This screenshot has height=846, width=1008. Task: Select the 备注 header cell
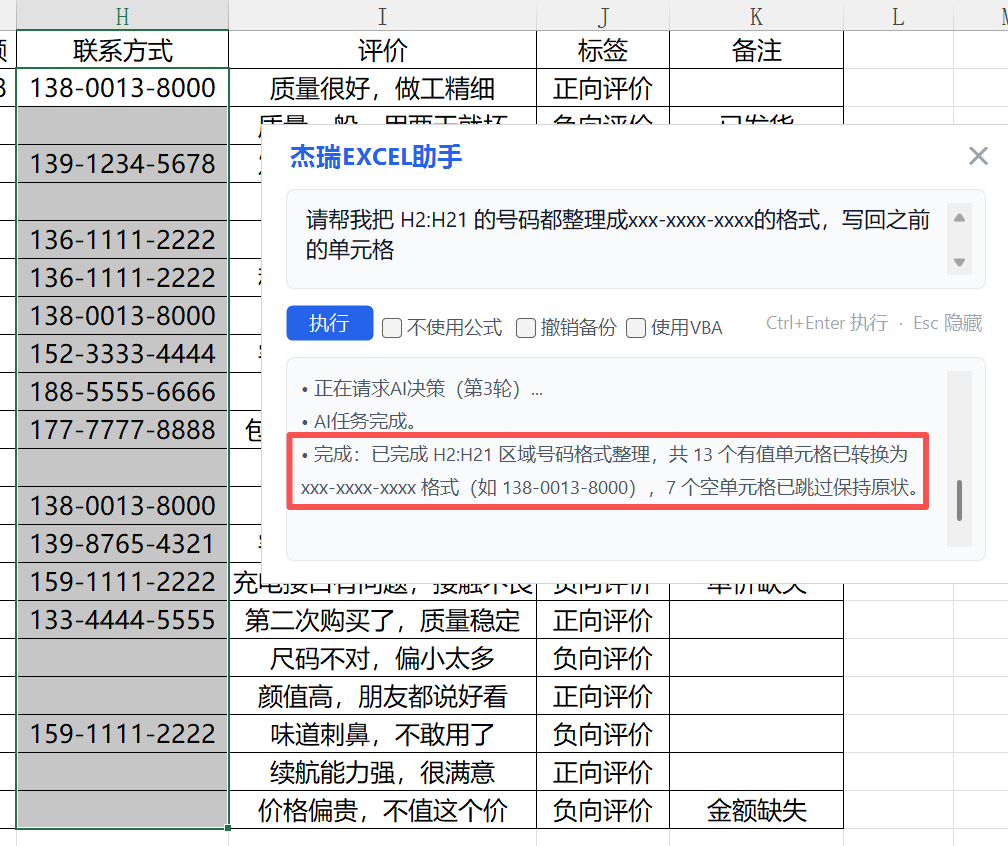(x=756, y=50)
